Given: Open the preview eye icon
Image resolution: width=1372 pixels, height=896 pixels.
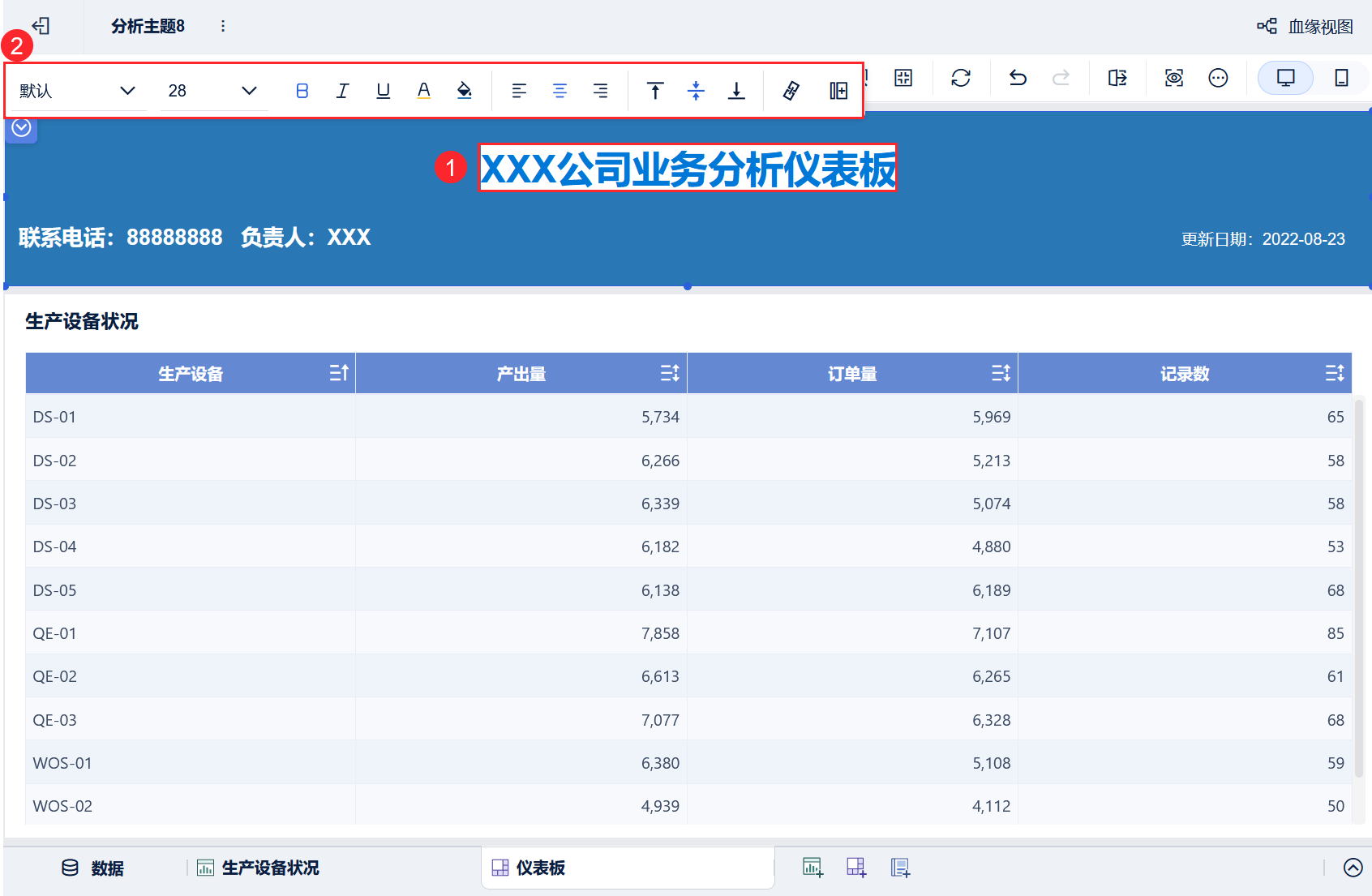Looking at the screenshot, I should 1173,78.
